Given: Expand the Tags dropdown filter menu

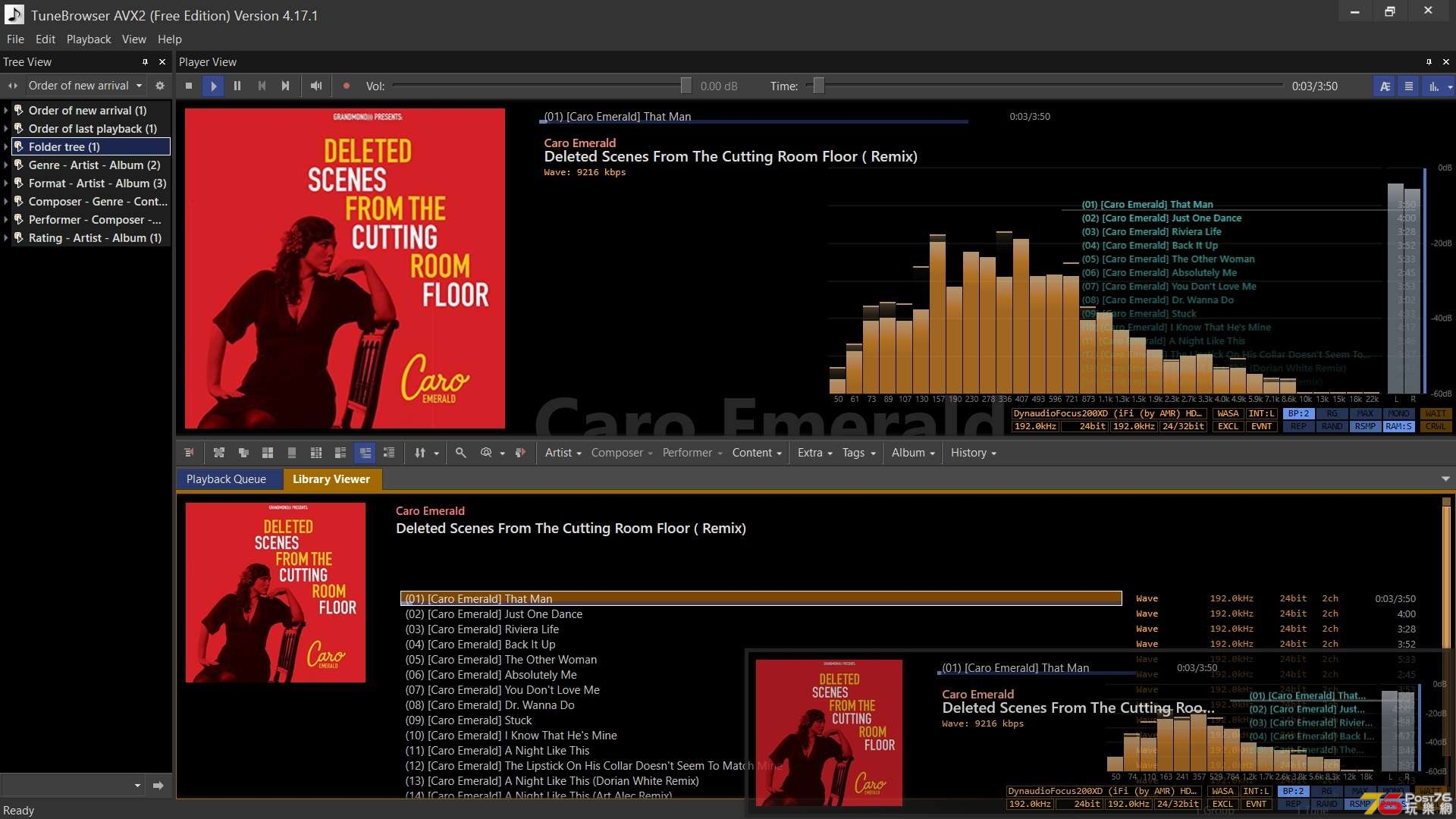Looking at the screenshot, I should pos(857,452).
